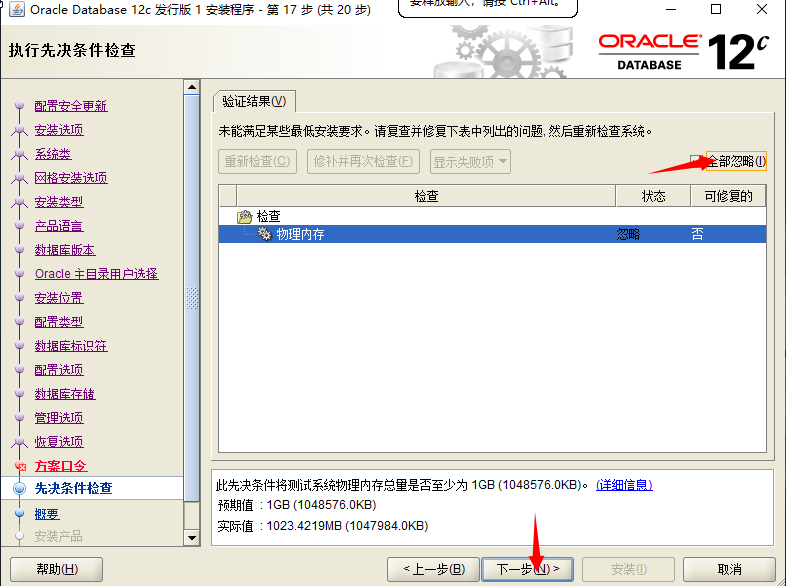
Task: Open the 配置安全更新 step
Action: pos(71,106)
